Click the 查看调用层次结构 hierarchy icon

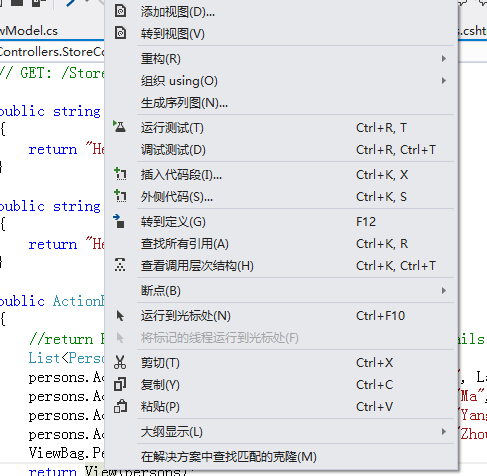(x=120, y=265)
